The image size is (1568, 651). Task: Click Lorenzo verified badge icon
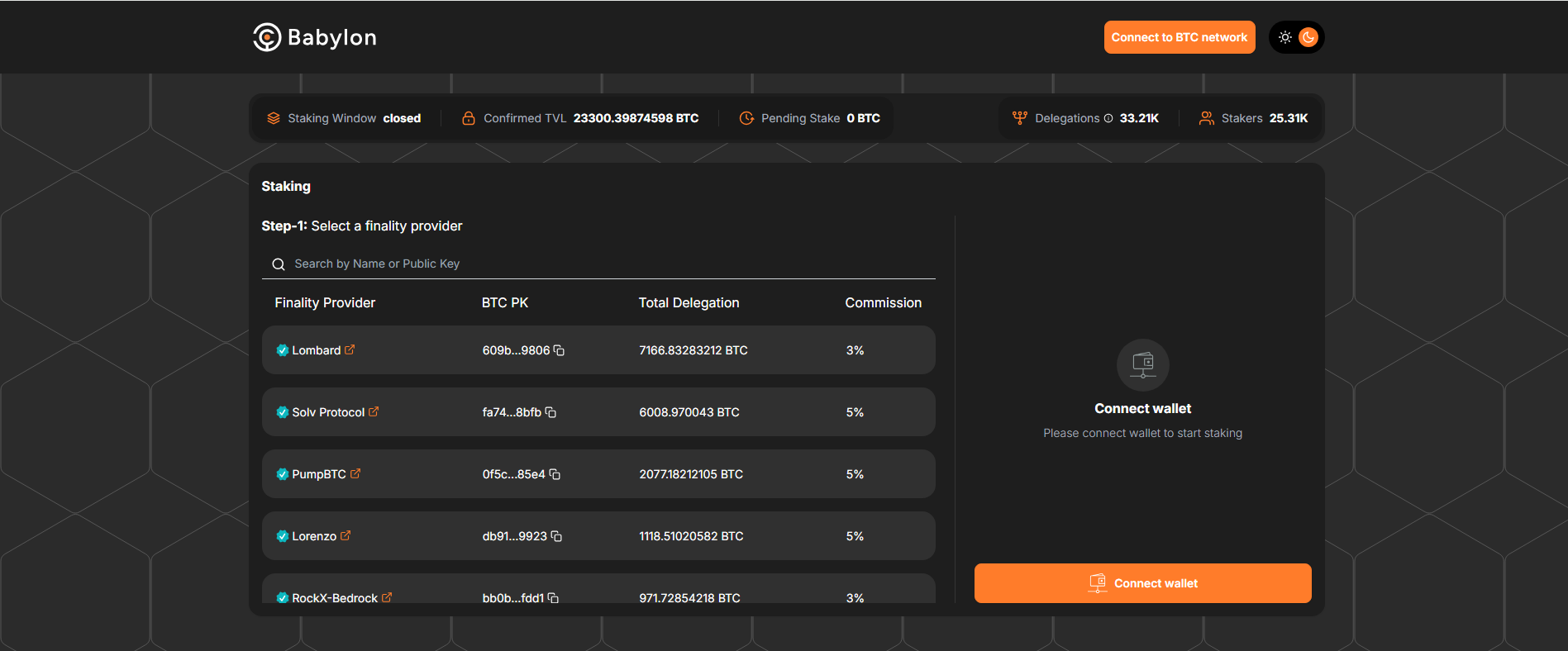point(282,536)
